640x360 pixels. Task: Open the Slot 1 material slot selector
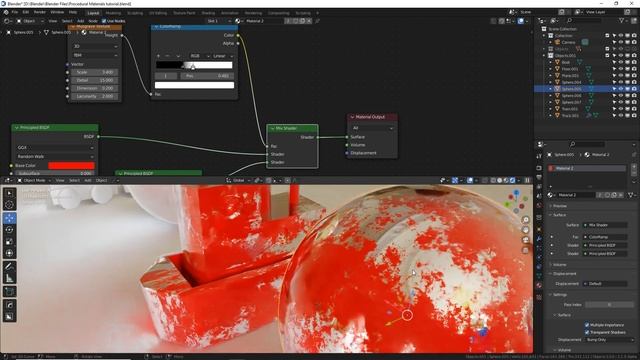tap(218, 21)
